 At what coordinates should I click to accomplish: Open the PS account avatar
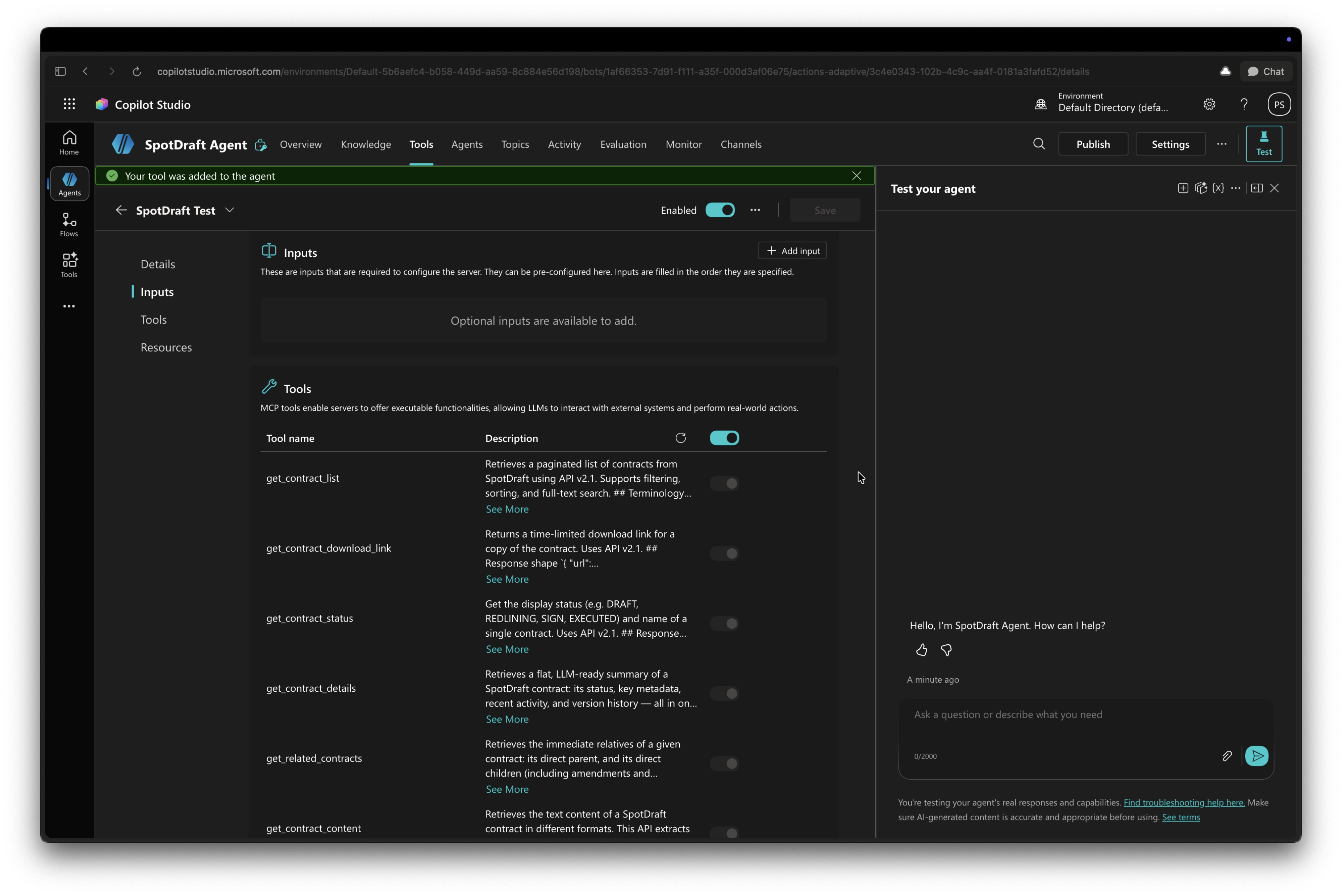[x=1279, y=104]
